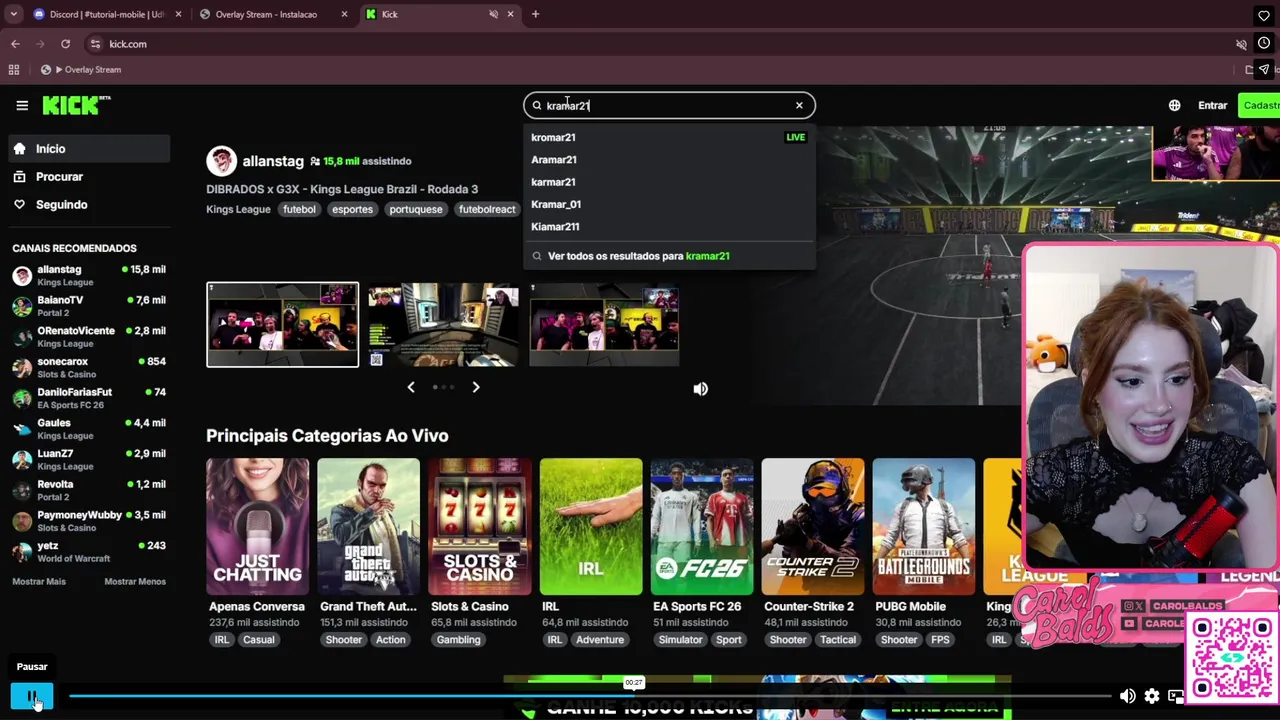This screenshot has height=720, width=1280.
Task: Pause the video with the Pausar button
Action: point(32,696)
